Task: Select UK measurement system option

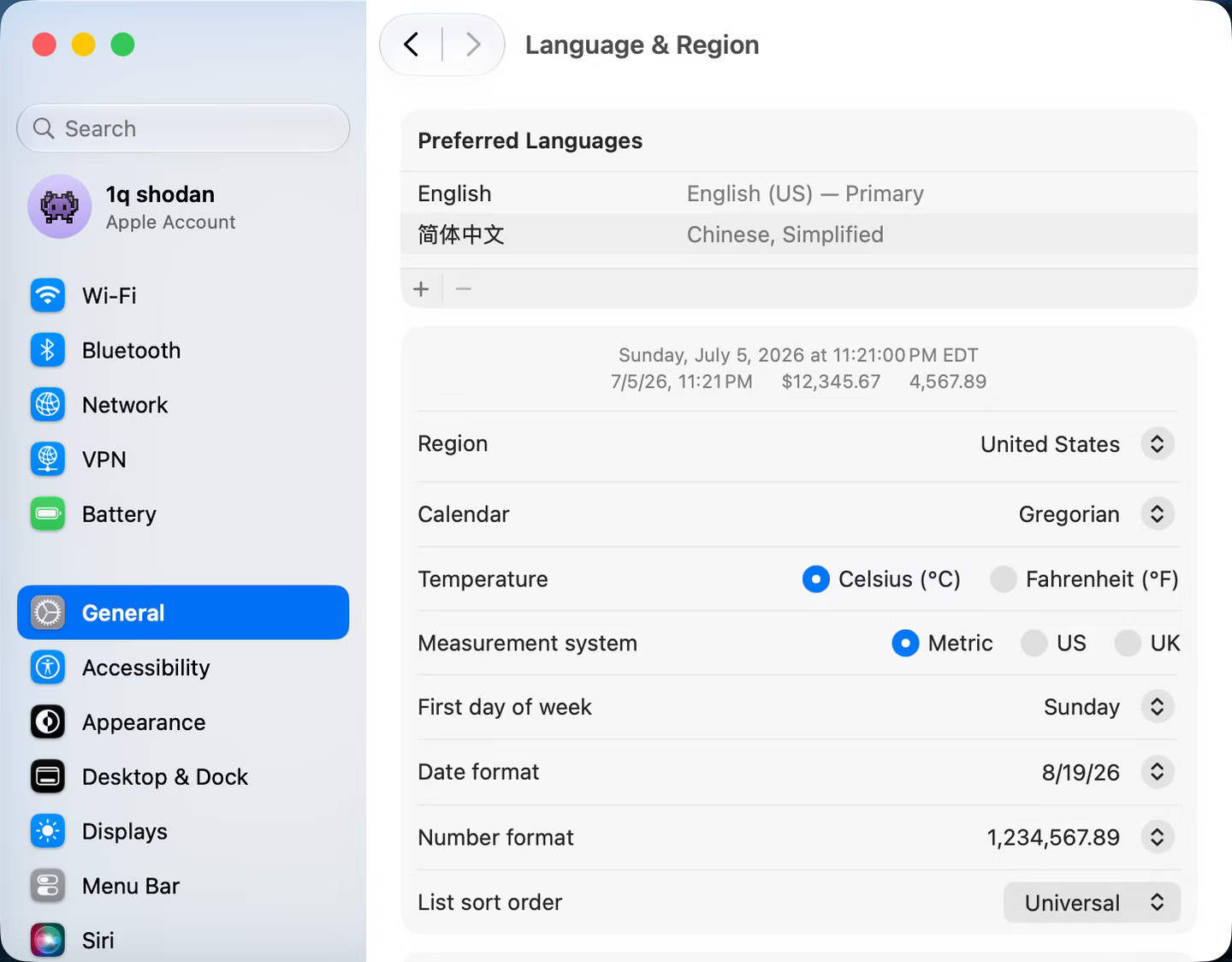Action: (1128, 643)
